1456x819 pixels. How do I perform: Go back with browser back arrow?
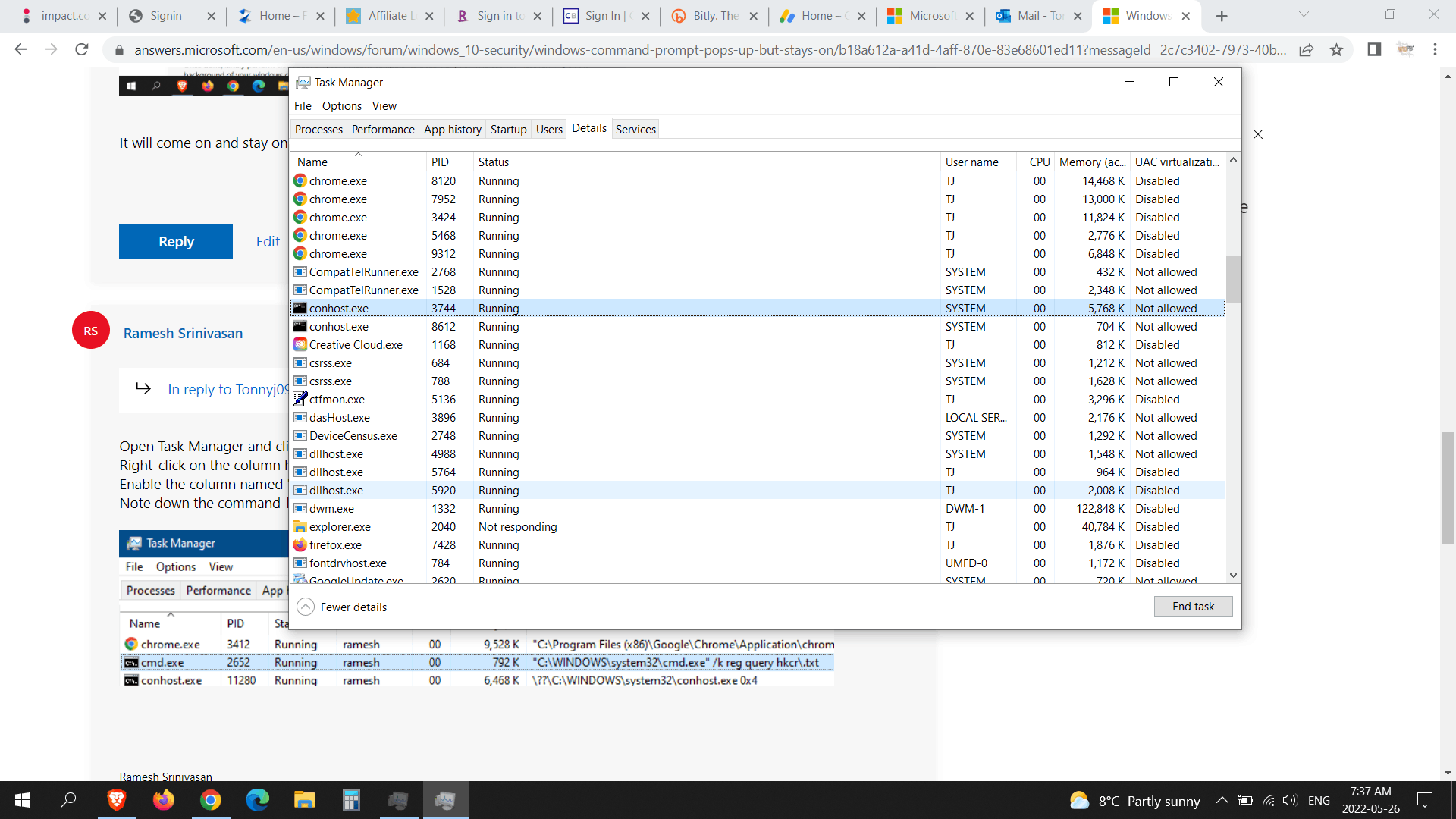[x=20, y=50]
